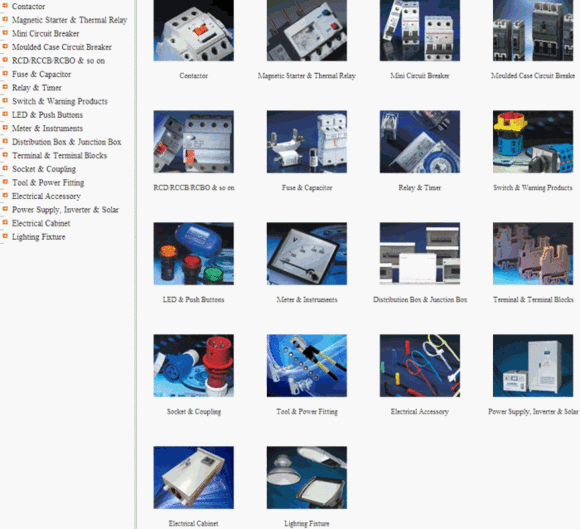Select Distribution Box & Junction Box in sidebar
Viewport: 580px width, 529px height.
tap(67, 142)
